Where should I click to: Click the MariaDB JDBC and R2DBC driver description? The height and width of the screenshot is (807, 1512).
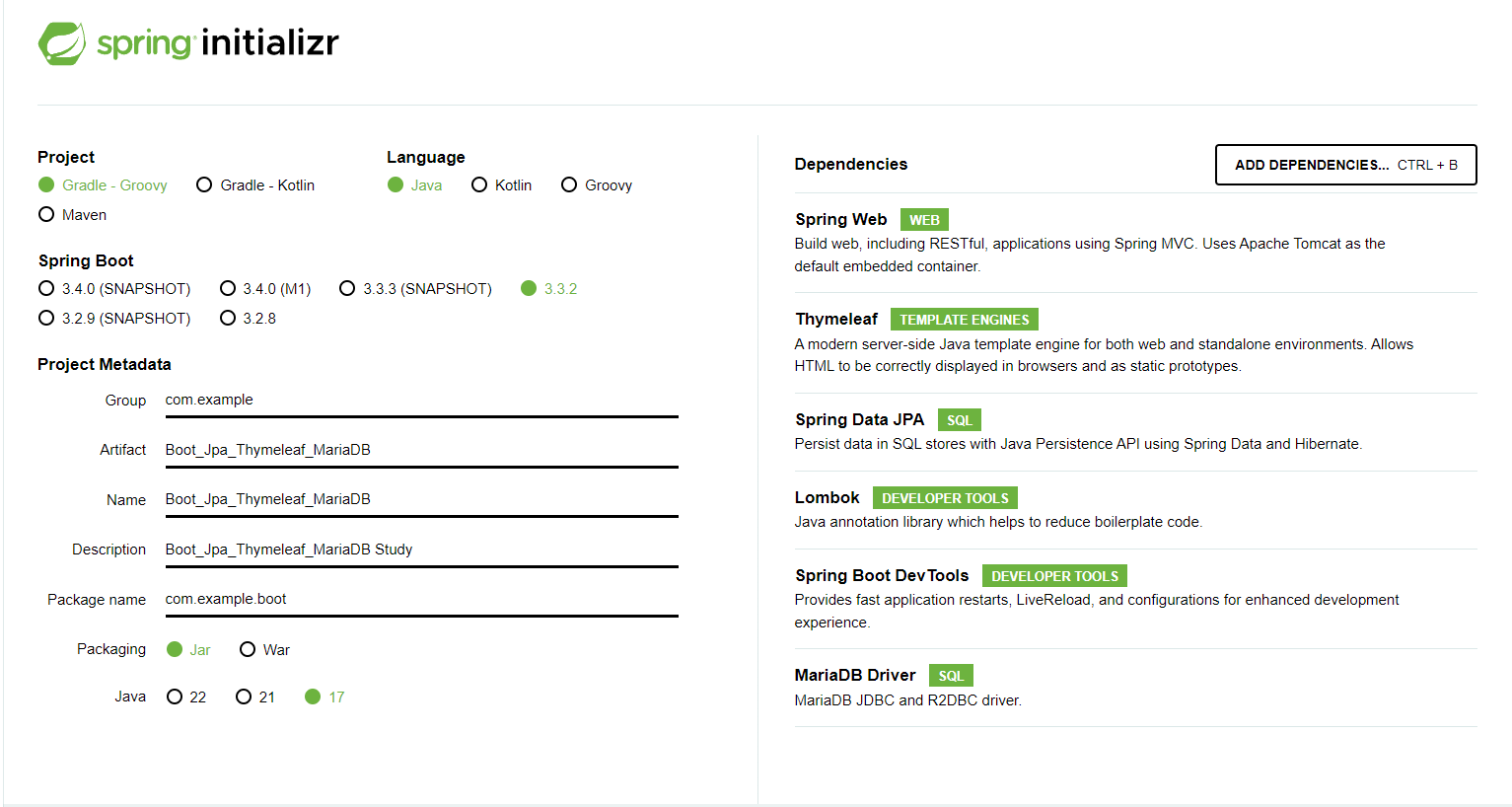tap(908, 700)
